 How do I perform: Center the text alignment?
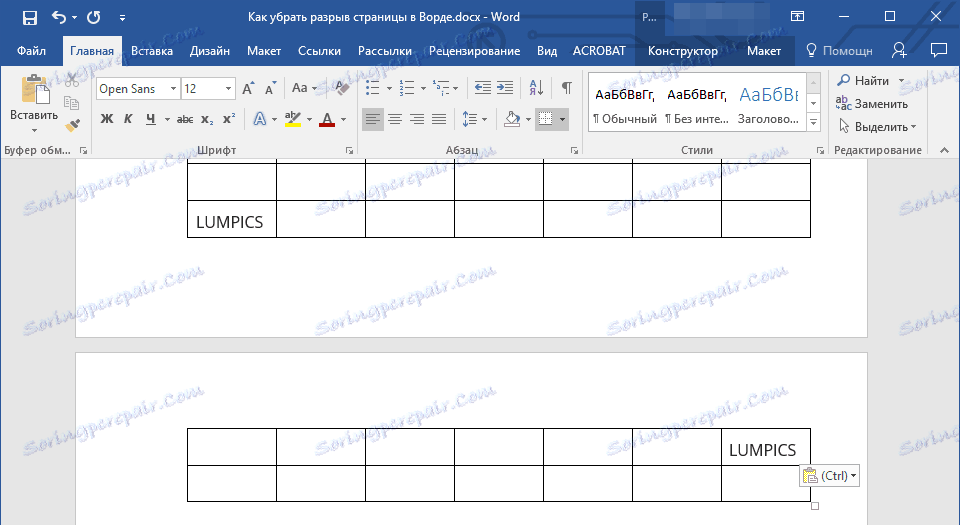pyautogui.click(x=395, y=119)
